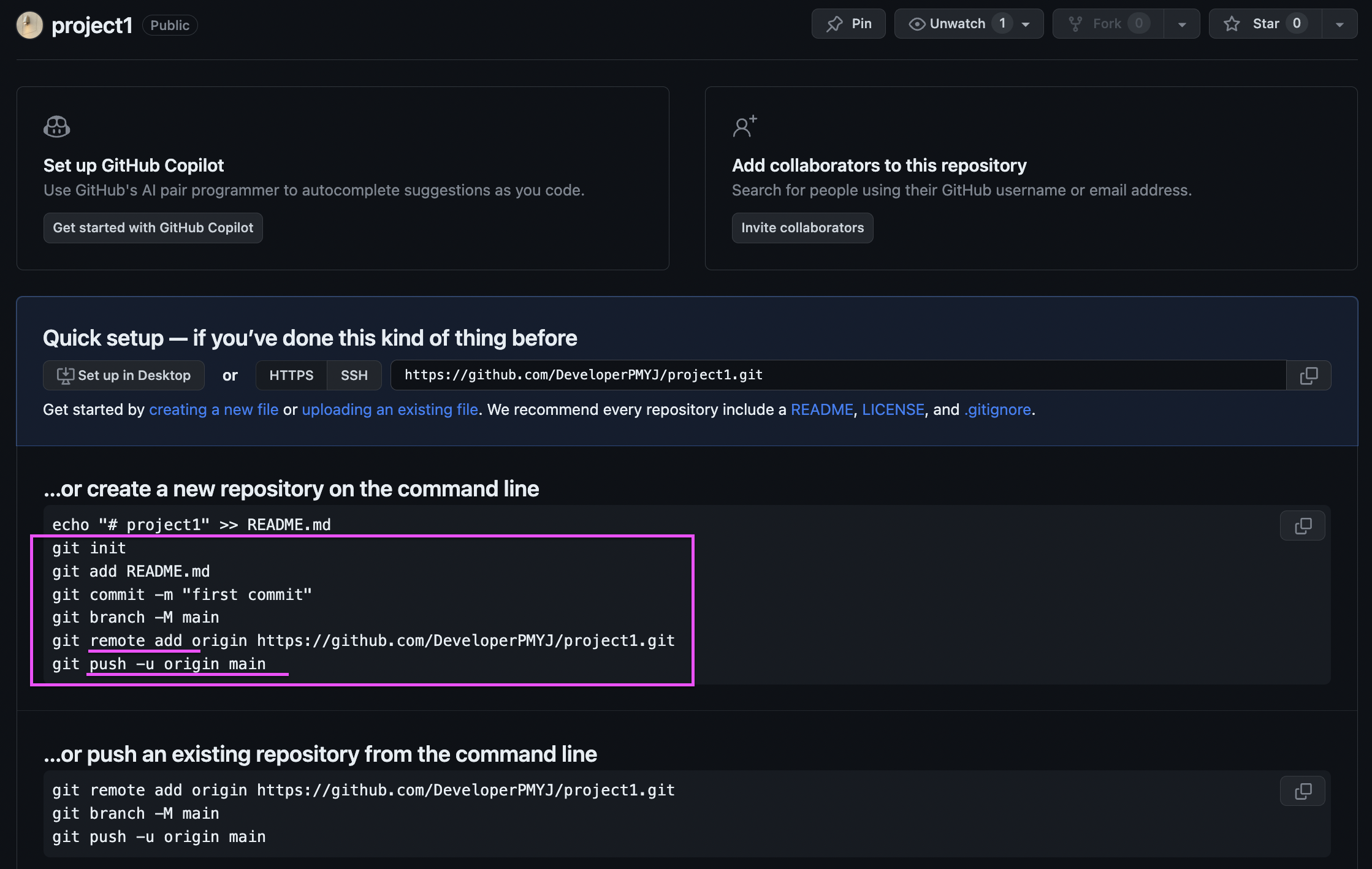Open the creating a new file link
1372x869 pixels.
tap(213, 409)
